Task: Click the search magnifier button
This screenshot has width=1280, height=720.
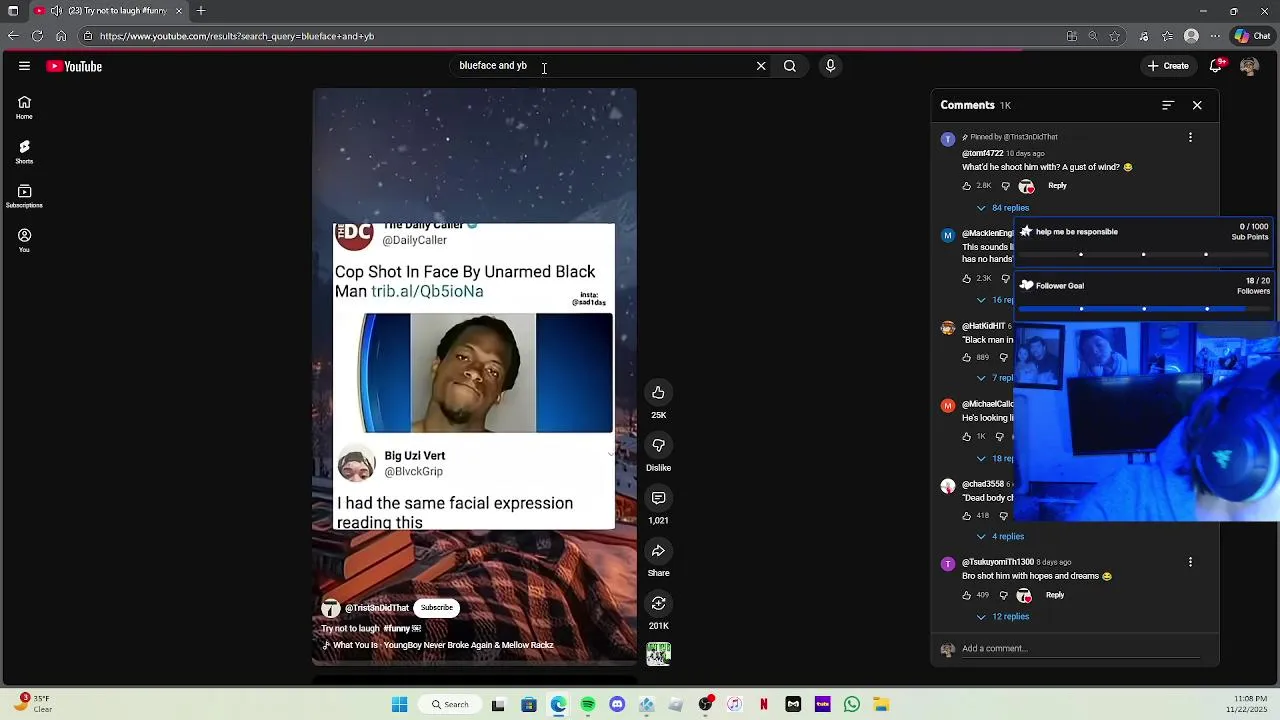Action: pos(790,66)
